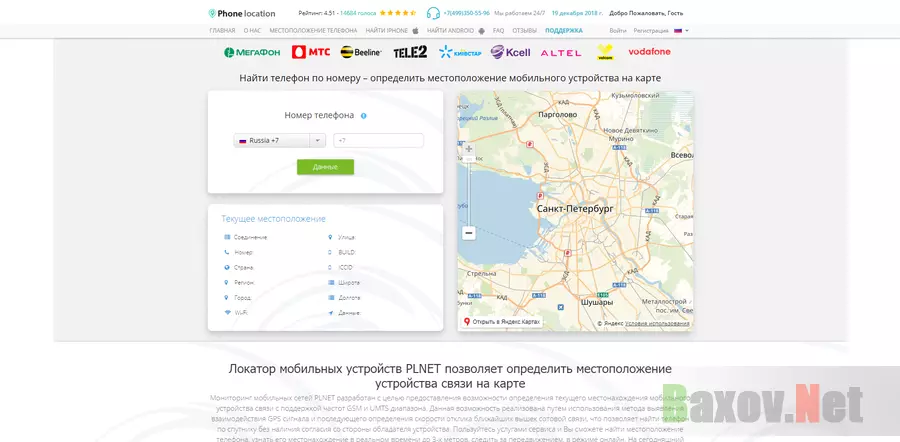Screen dimensions: 900x442
Task: Open the Russia +7 country code dropdown
Action: 280,141
